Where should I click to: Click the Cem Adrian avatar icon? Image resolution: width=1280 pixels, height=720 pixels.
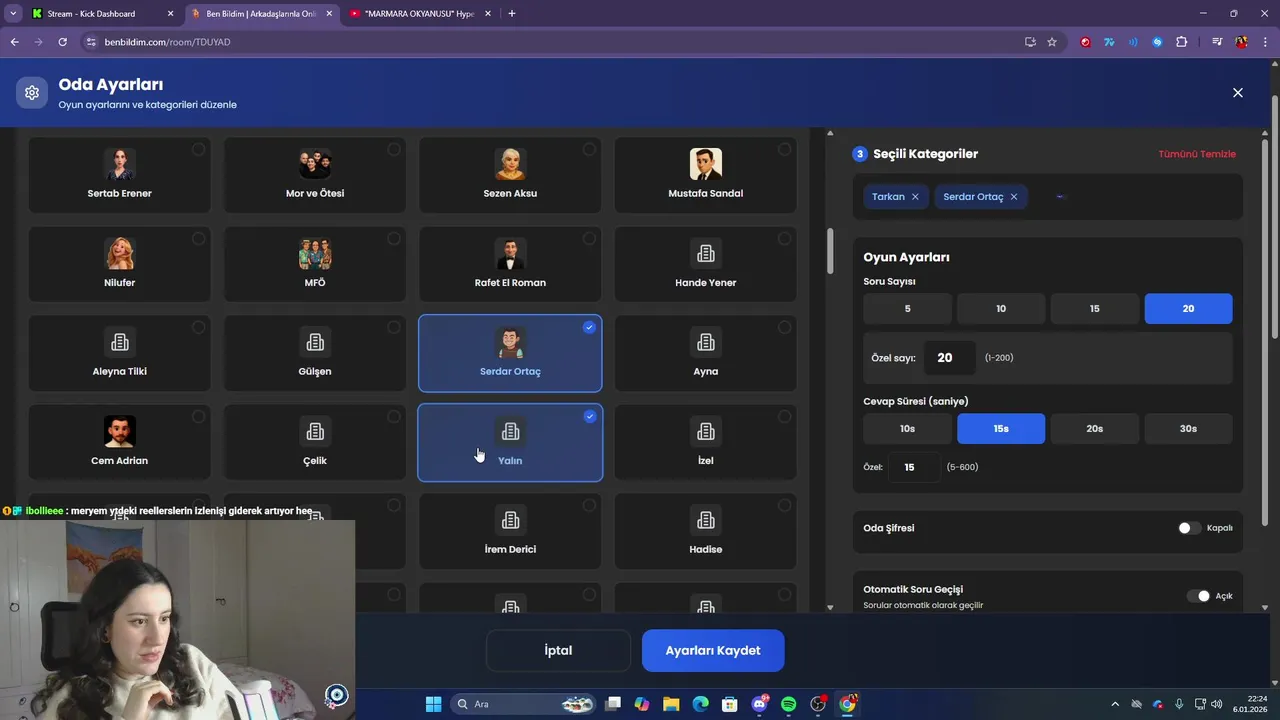[x=120, y=431]
